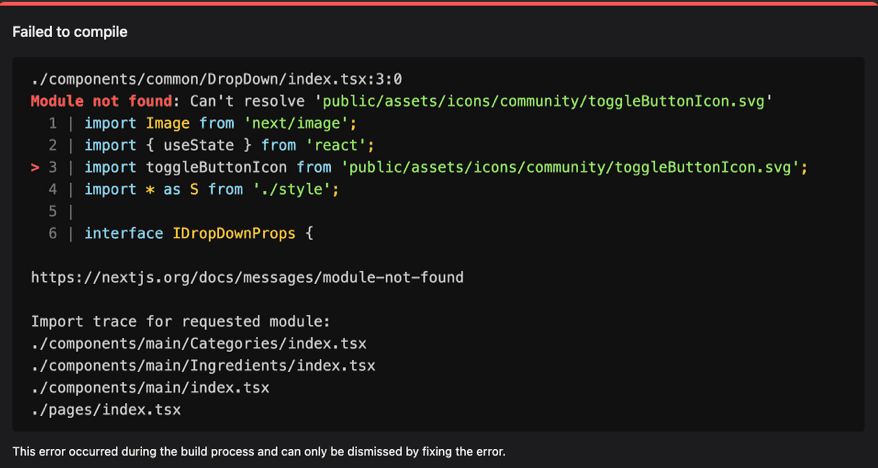Click the Ingredients/index.tsx trace entry
Screen dimensions: 878x468
tap(203, 365)
